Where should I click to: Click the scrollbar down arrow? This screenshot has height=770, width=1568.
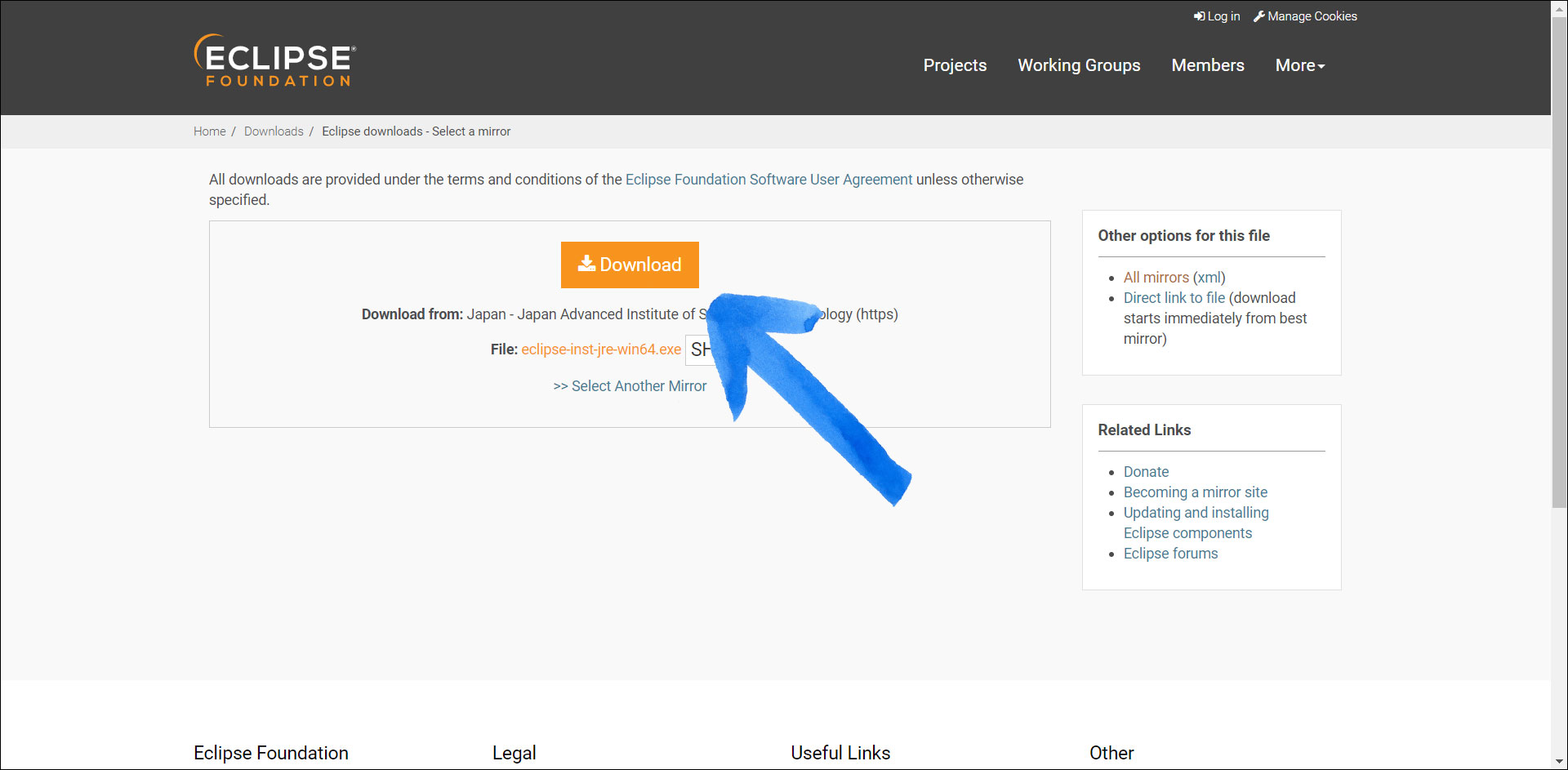1559,762
